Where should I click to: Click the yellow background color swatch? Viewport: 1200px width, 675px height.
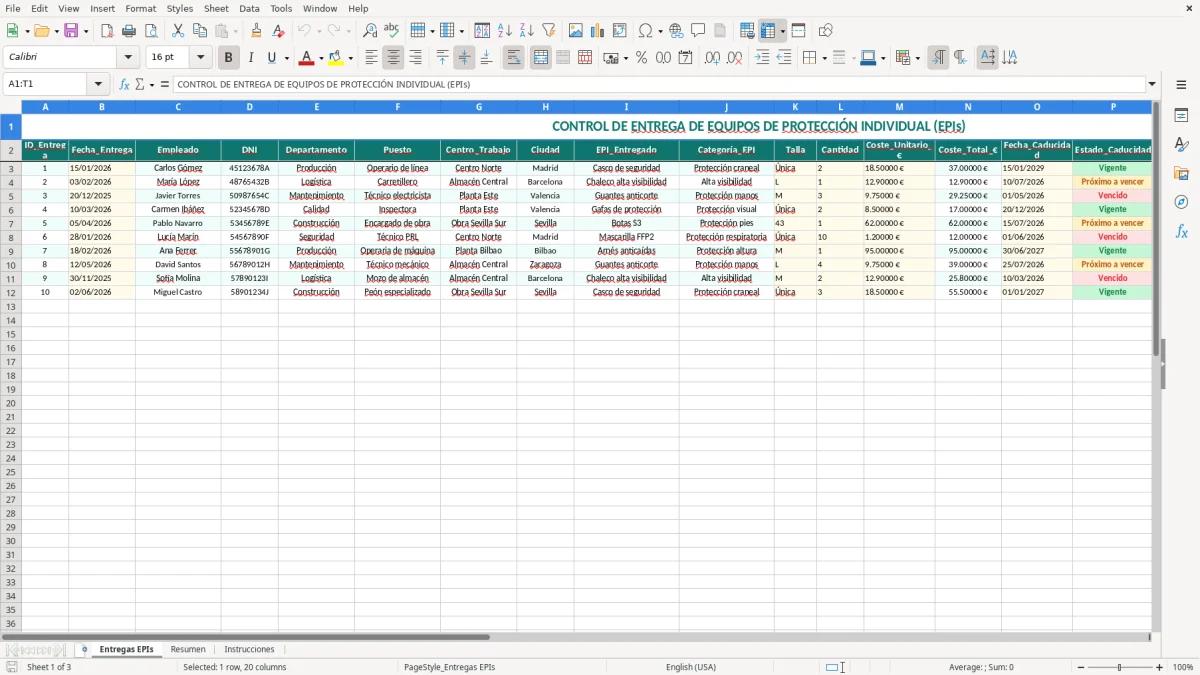(x=336, y=58)
